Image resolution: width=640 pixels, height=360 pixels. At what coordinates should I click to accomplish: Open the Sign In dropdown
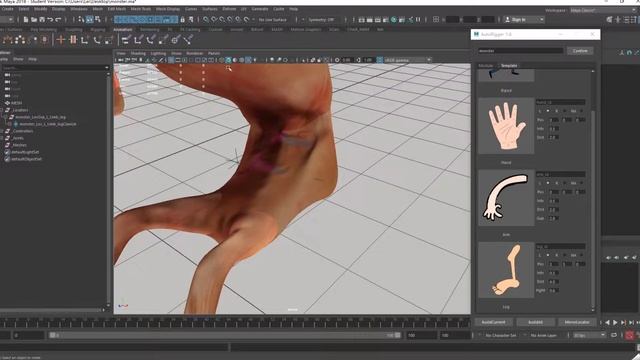[x=524, y=20]
